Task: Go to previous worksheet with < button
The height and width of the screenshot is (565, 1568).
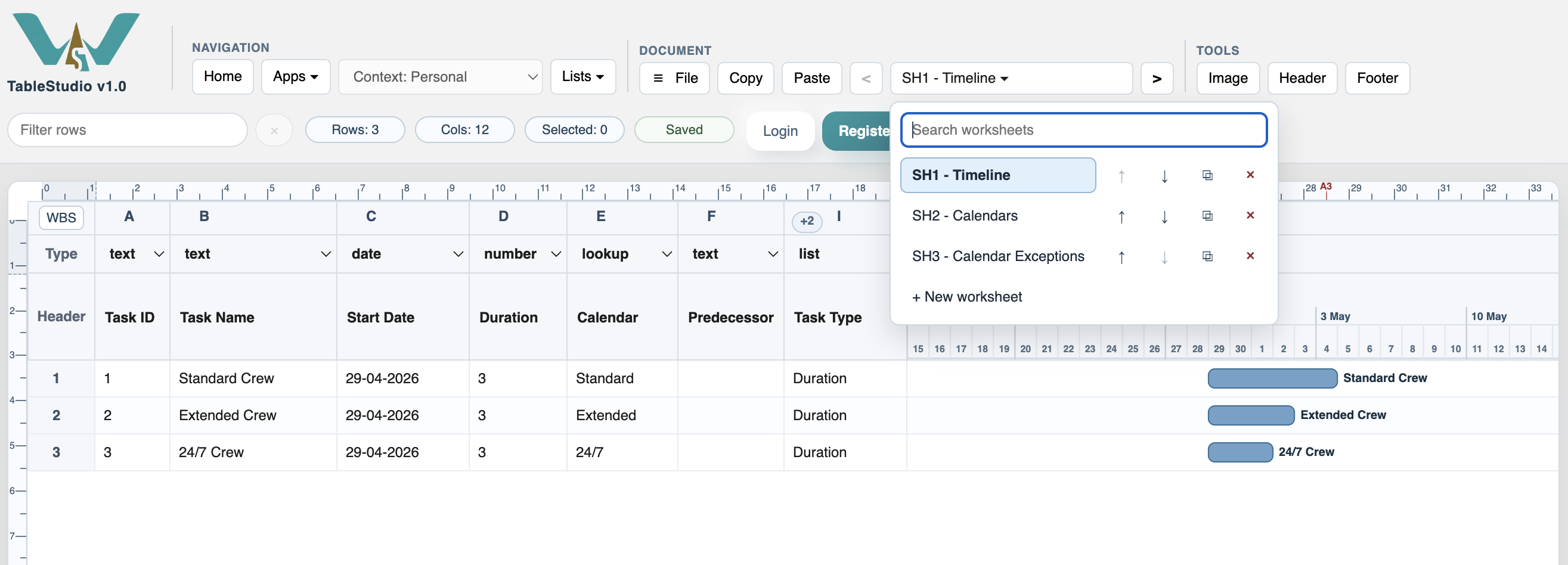Action: tap(866, 79)
